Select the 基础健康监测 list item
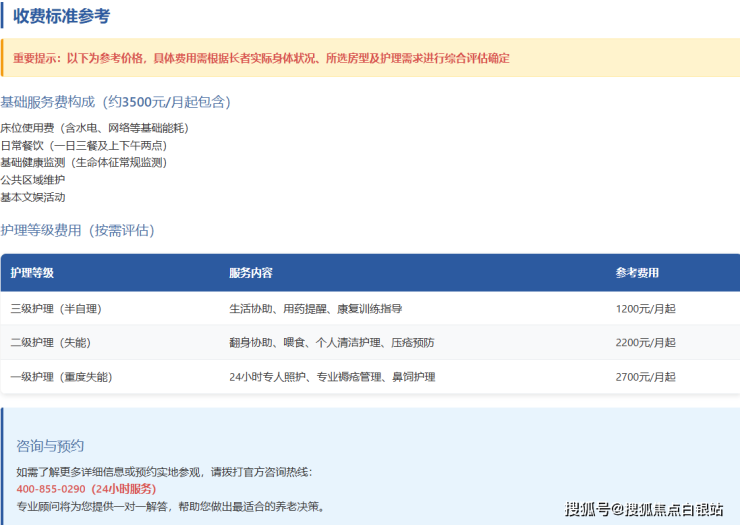This screenshot has width=740, height=525. [83, 162]
